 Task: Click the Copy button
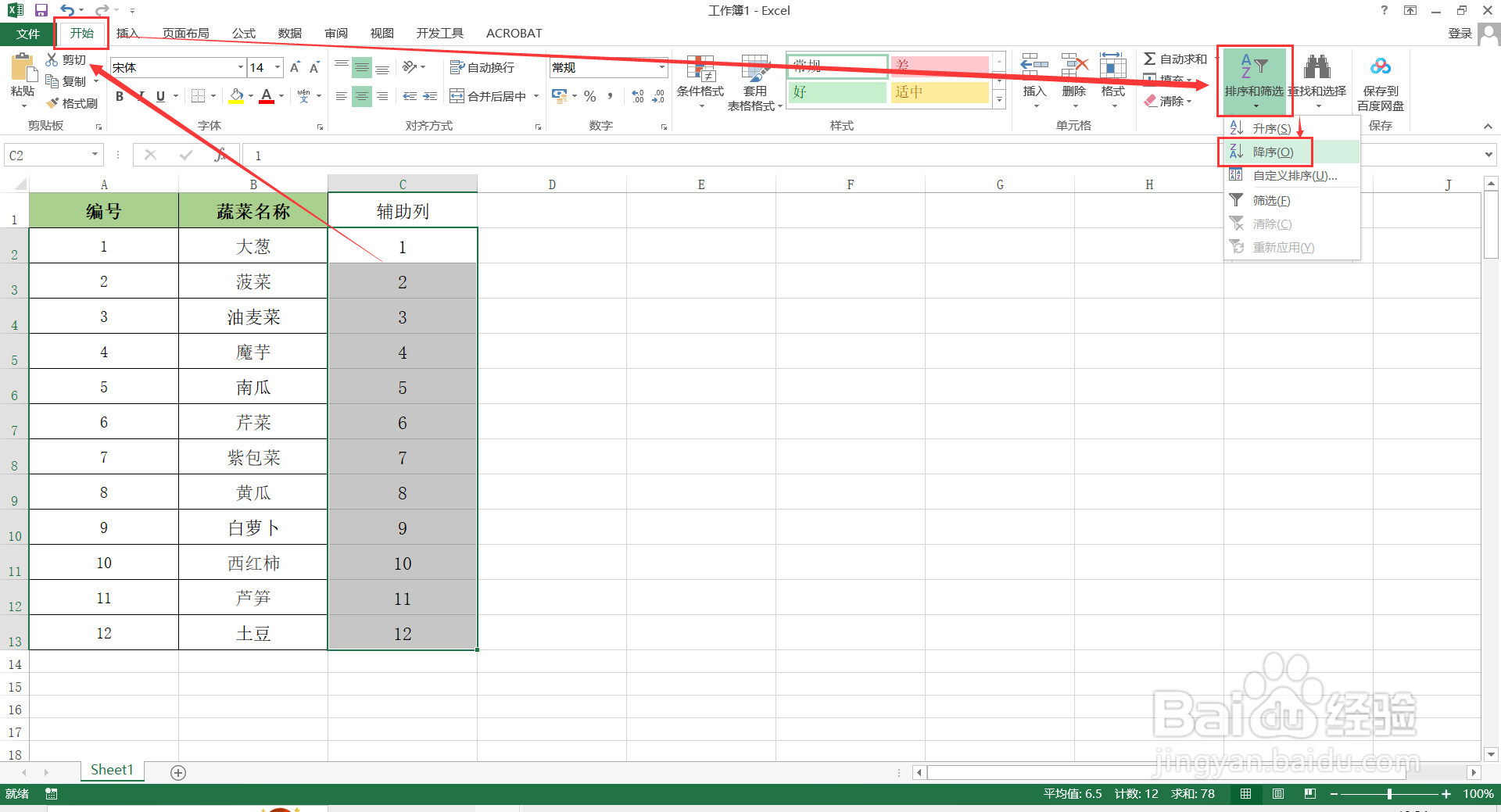point(66,81)
